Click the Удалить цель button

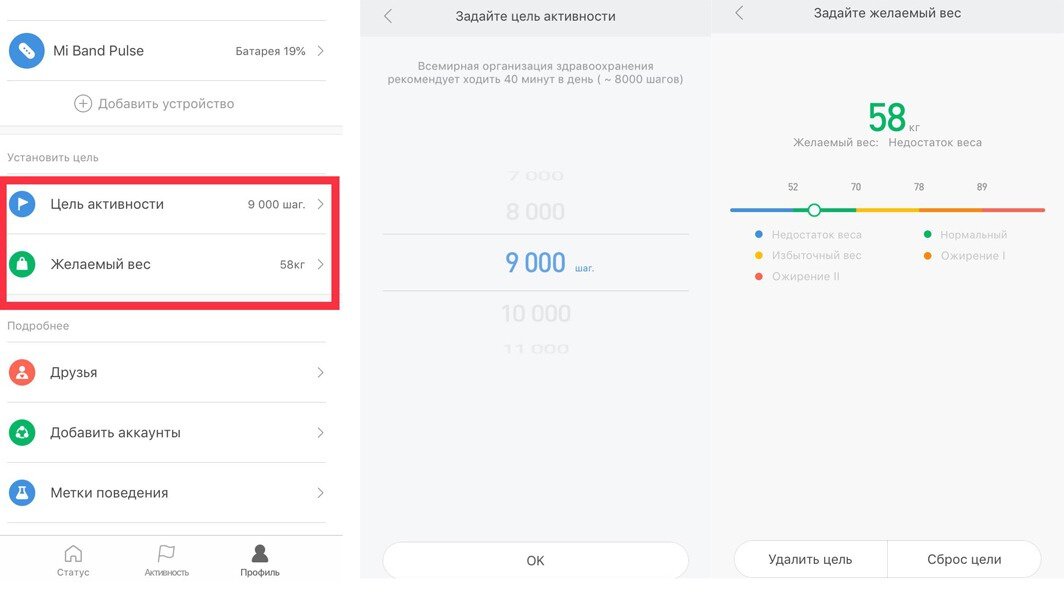point(810,559)
